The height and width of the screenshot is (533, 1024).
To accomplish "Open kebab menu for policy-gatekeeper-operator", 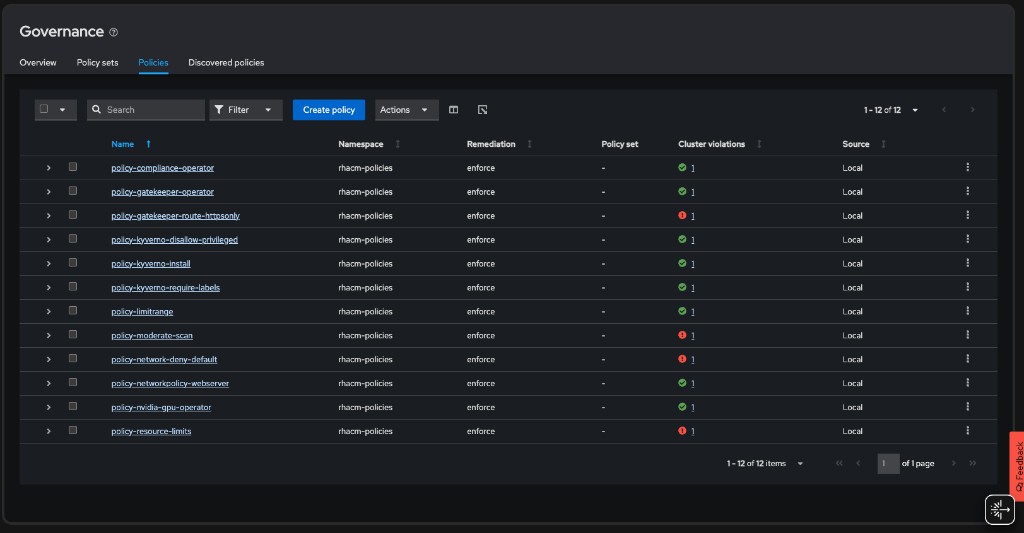I will pos(967,191).
